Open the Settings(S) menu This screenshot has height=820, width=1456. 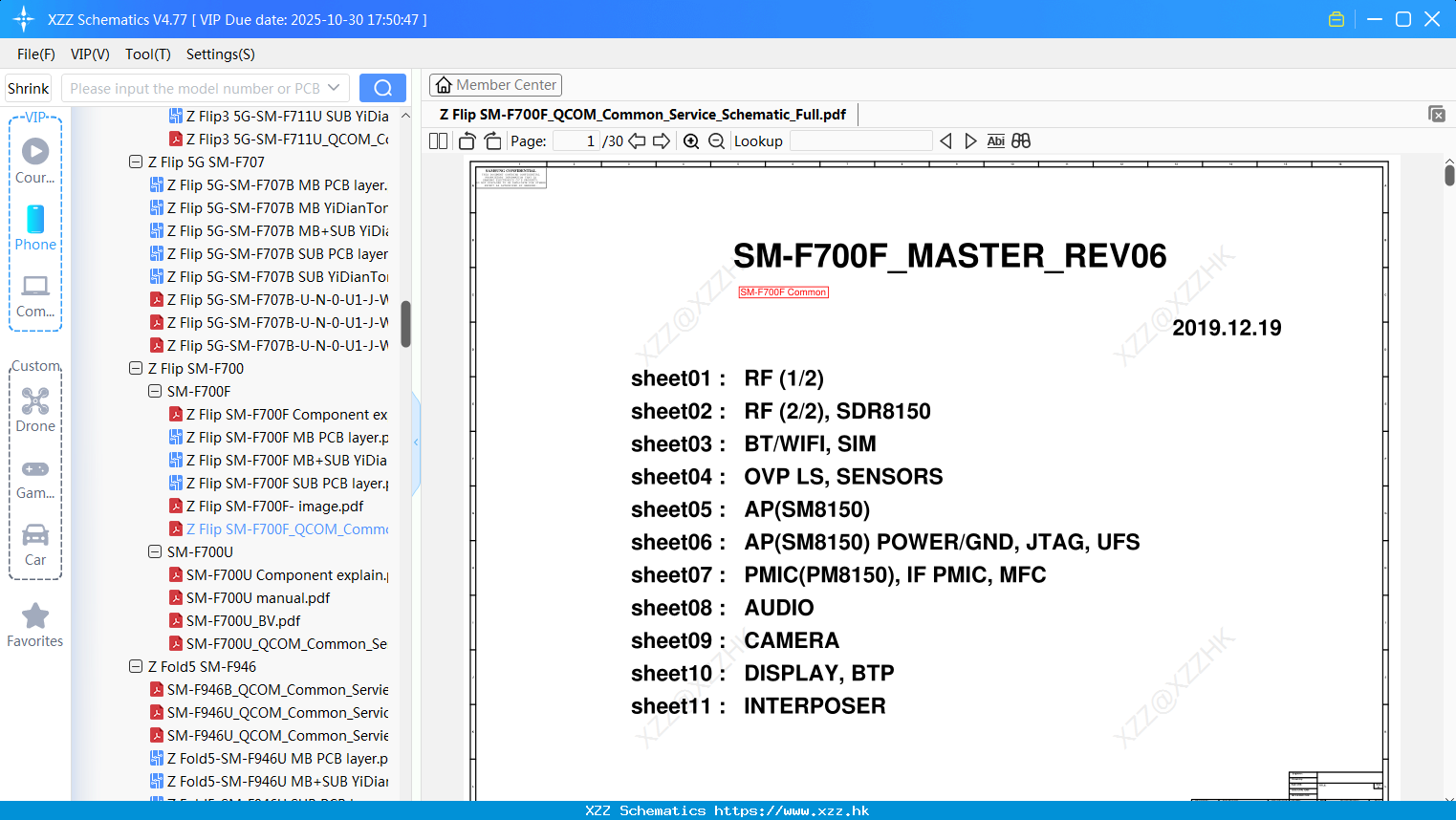tap(221, 54)
